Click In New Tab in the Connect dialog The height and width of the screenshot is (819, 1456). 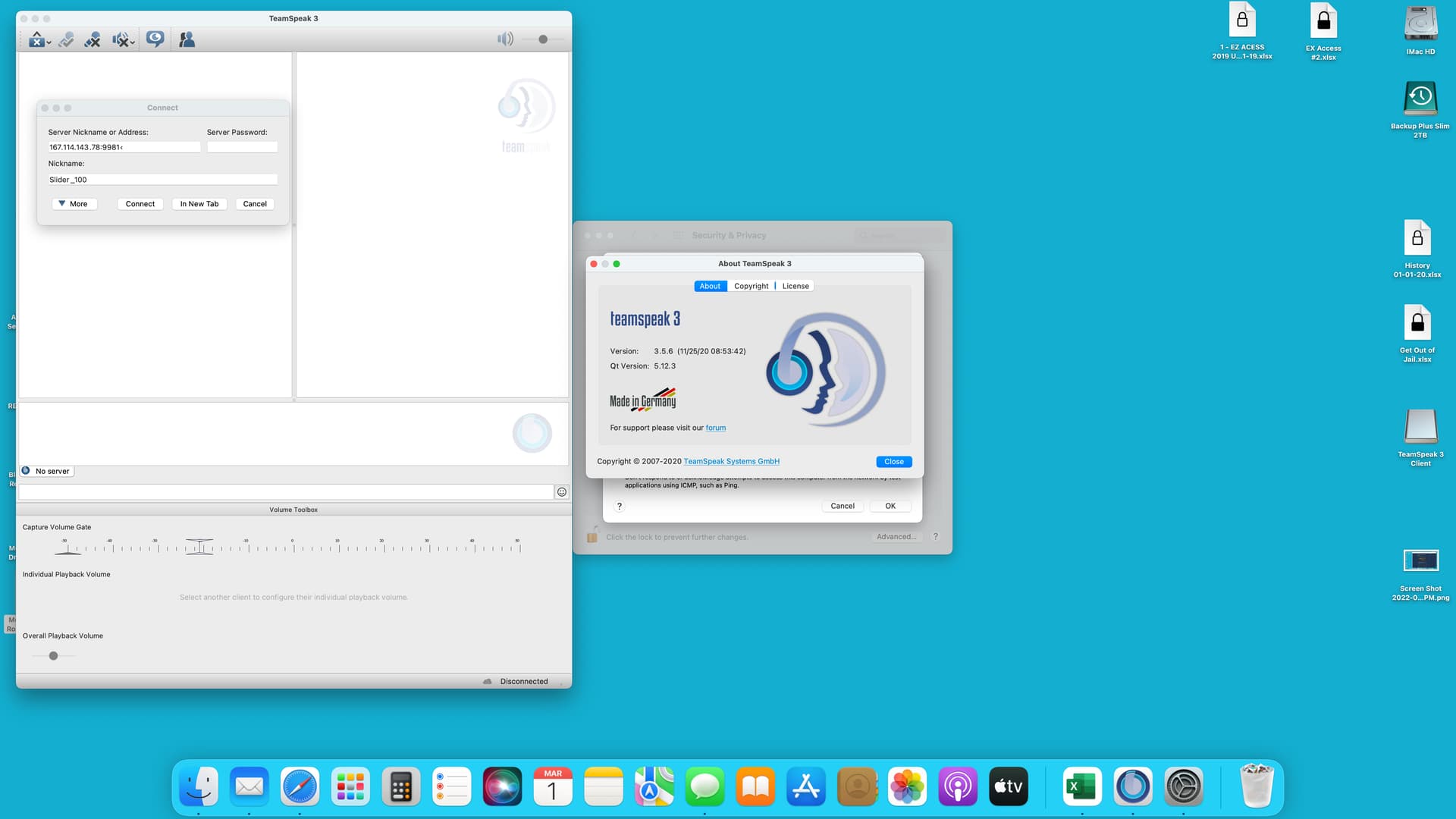[199, 203]
